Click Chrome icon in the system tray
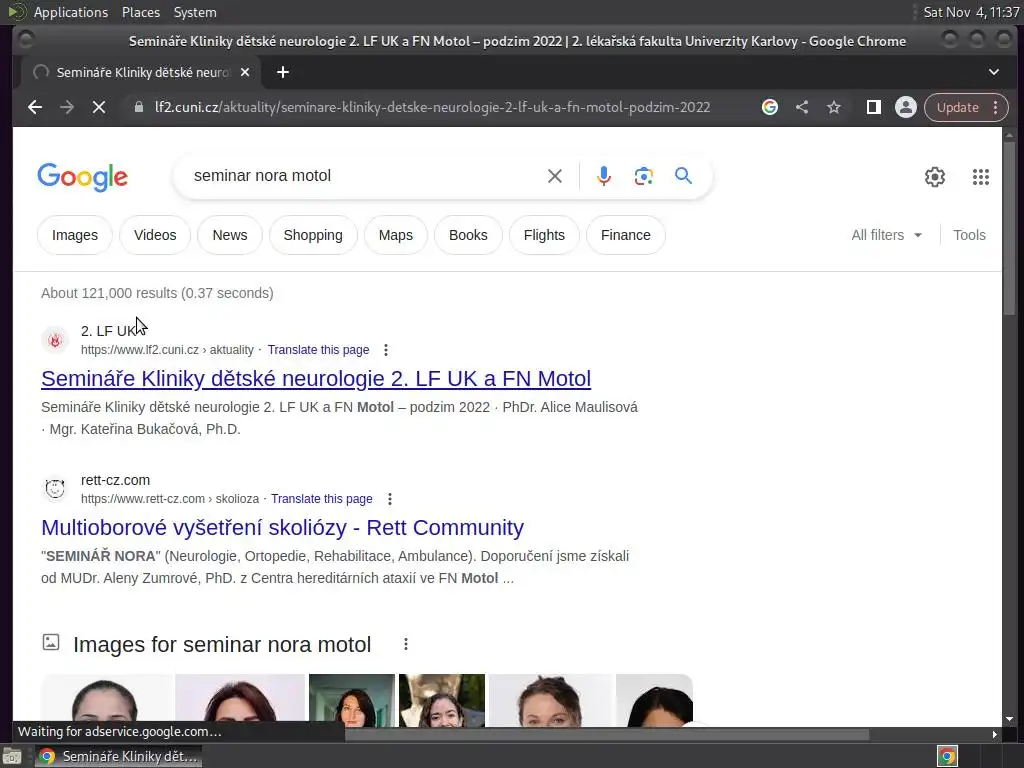Image resolution: width=1024 pixels, height=768 pixels. click(947, 756)
